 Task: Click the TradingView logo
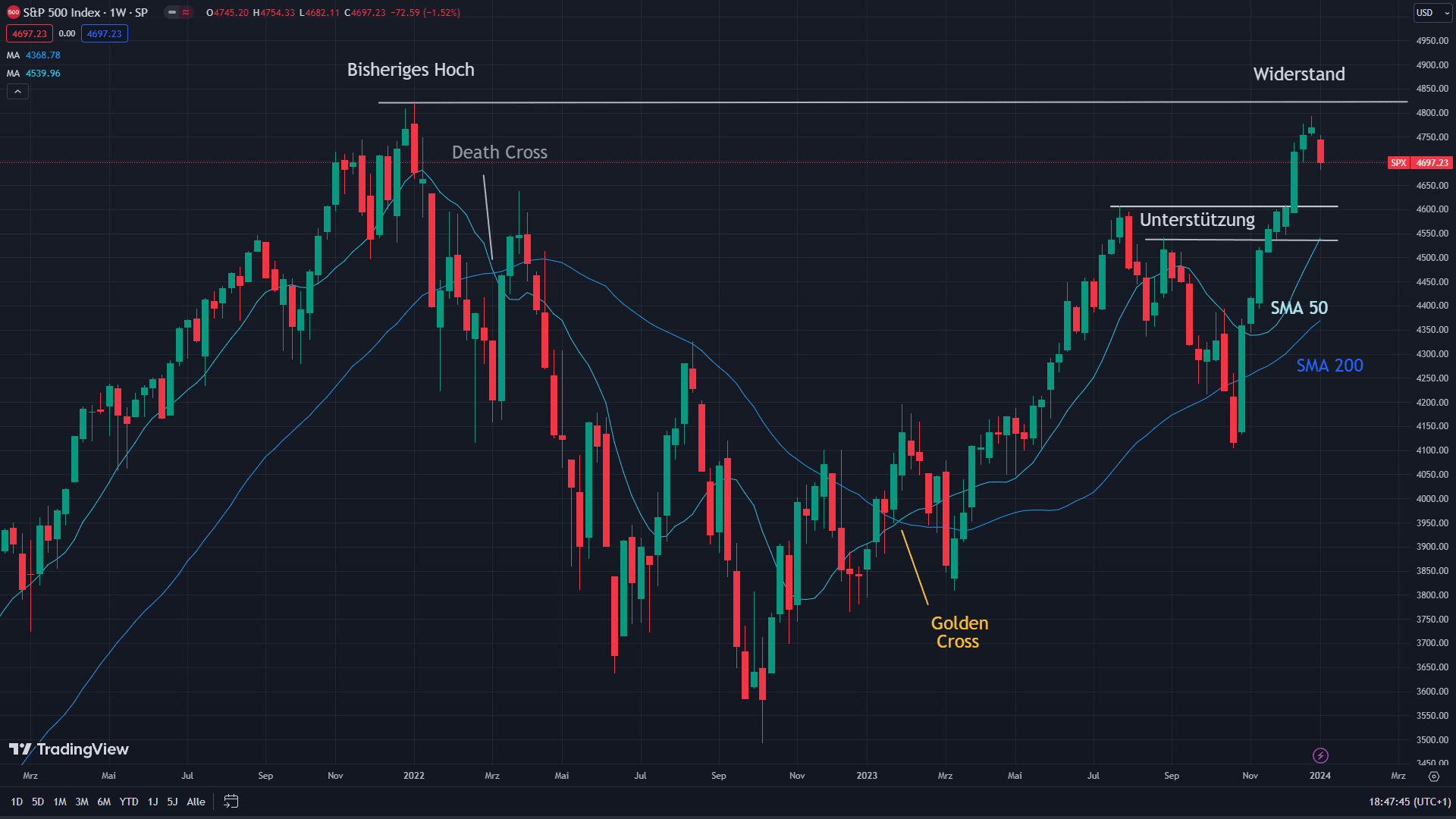pyautogui.click(x=69, y=749)
